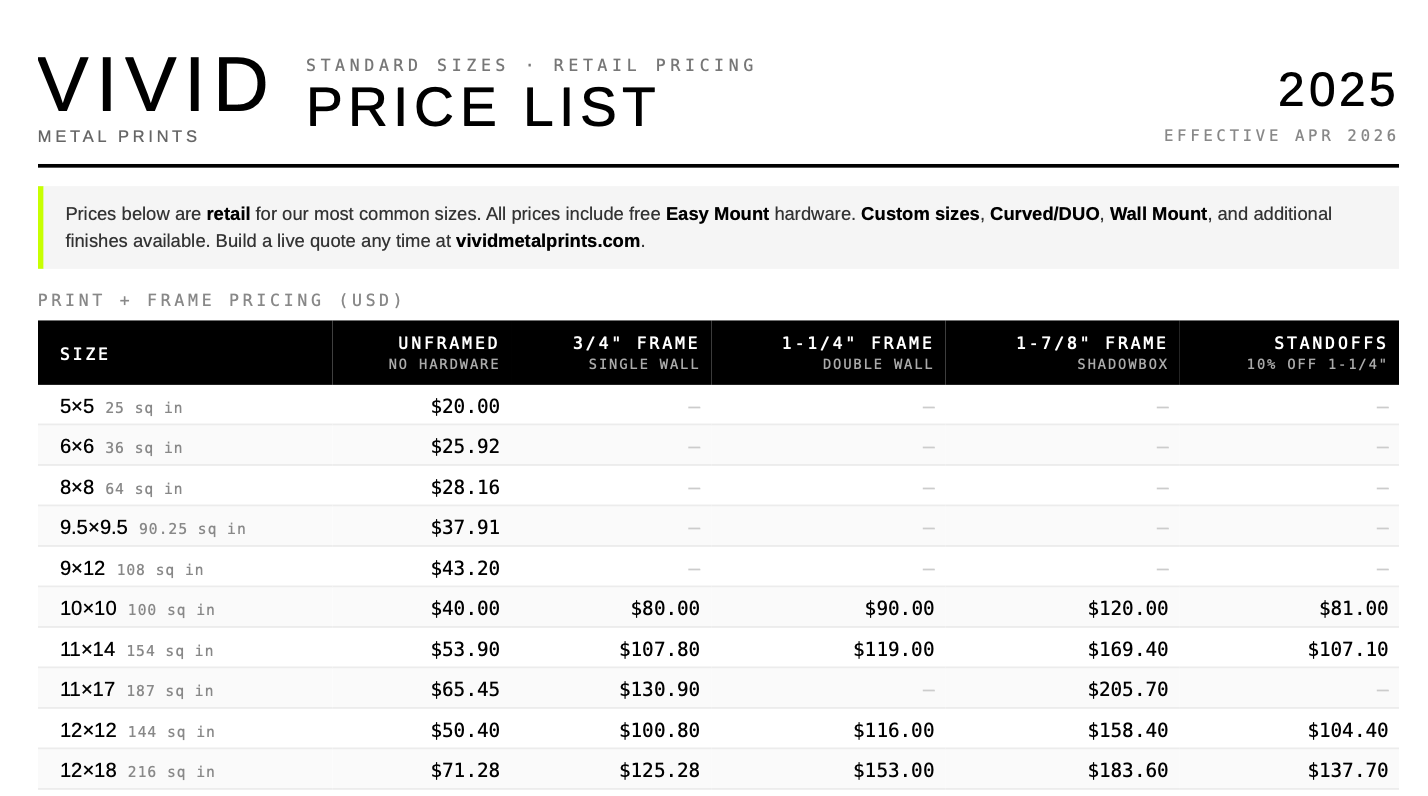Click the 10×10 standoffs price $81.00
The height and width of the screenshot is (796, 1428).
(1348, 608)
